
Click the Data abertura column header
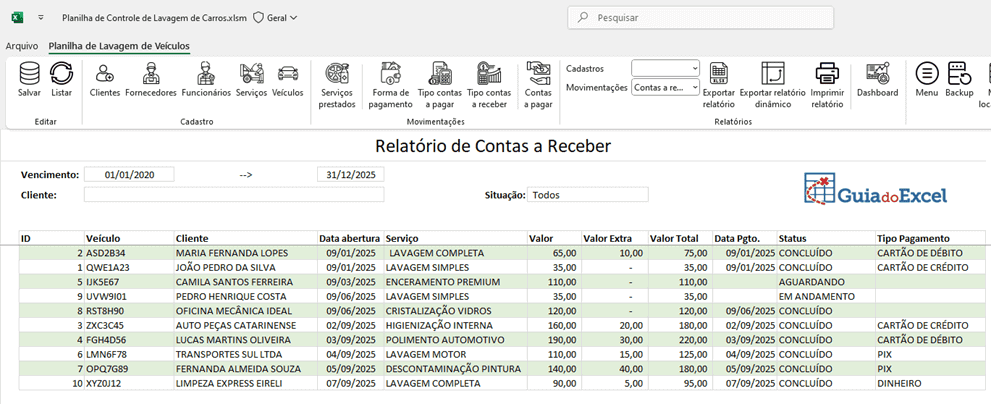350,238
